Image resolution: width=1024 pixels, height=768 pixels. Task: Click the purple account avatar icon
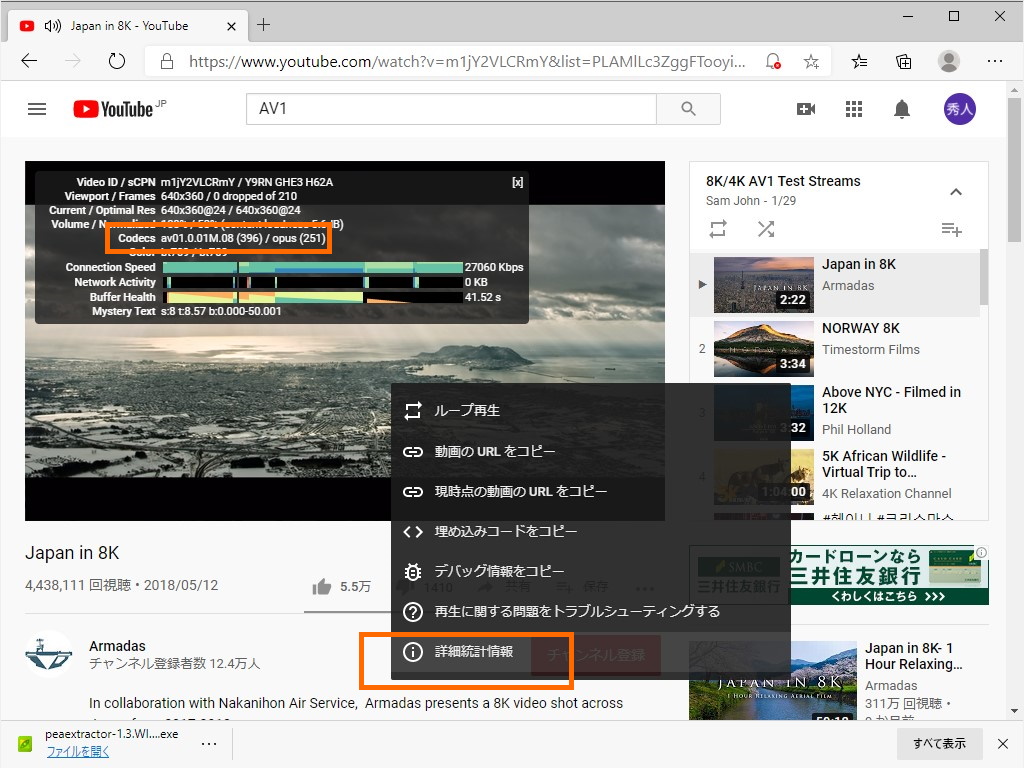coord(959,109)
